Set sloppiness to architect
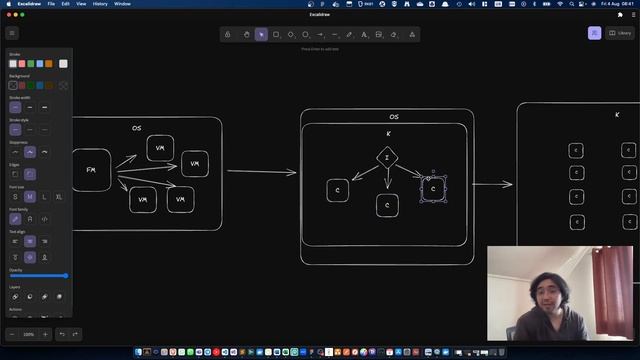640x360 pixels. click(15, 152)
